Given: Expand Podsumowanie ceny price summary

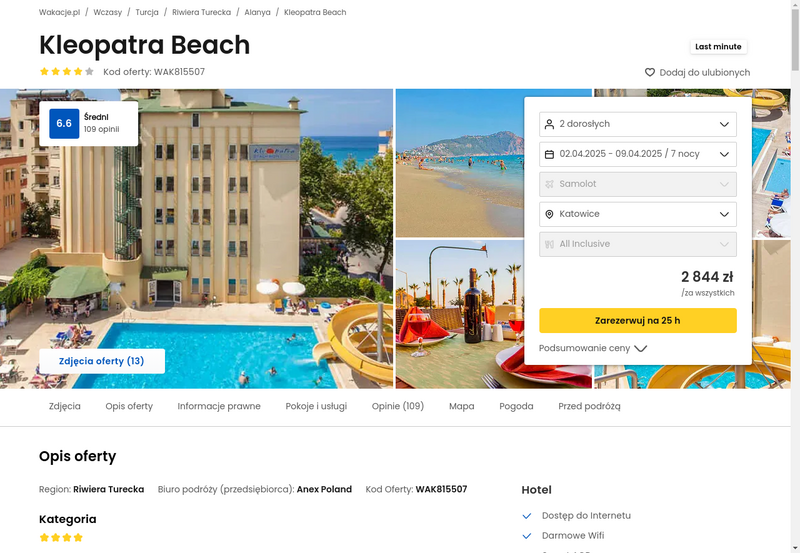Looking at the screenshot, I should coord(593,348).
